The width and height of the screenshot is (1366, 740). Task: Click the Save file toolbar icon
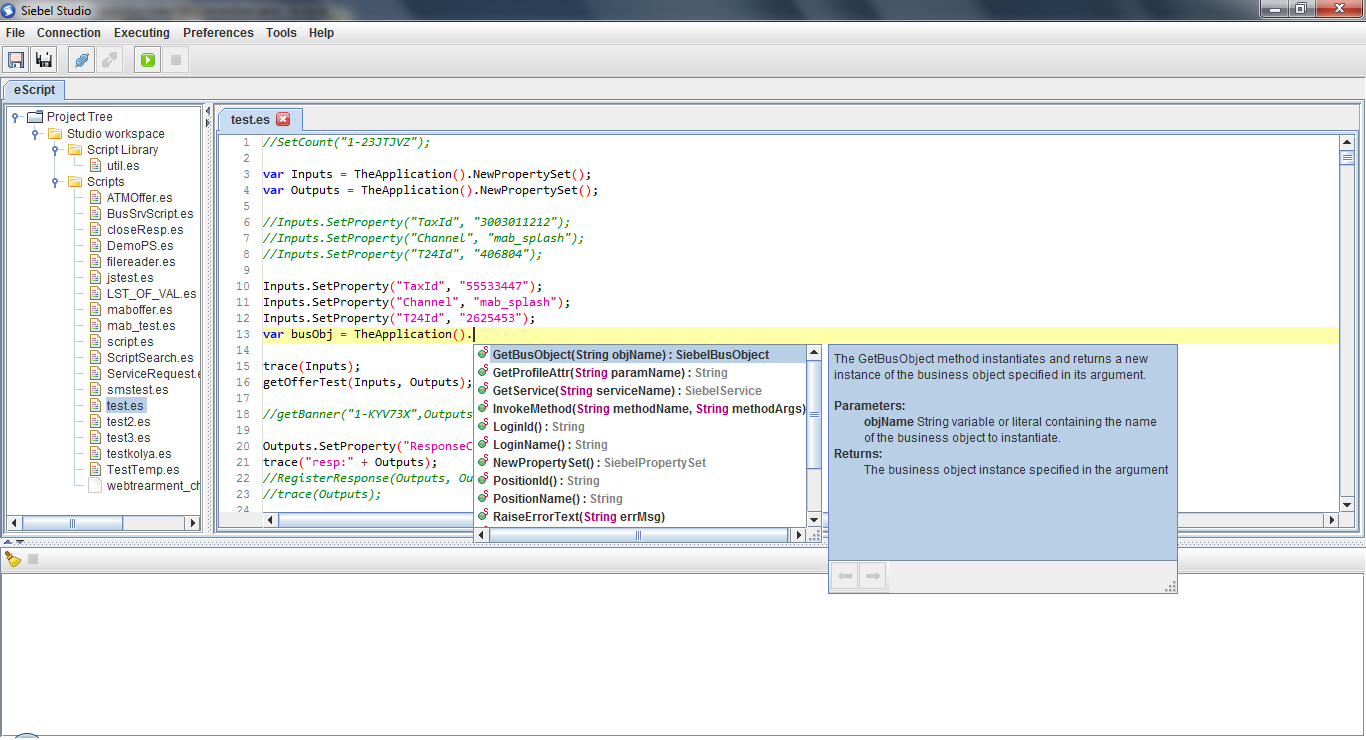click(16, 60)
